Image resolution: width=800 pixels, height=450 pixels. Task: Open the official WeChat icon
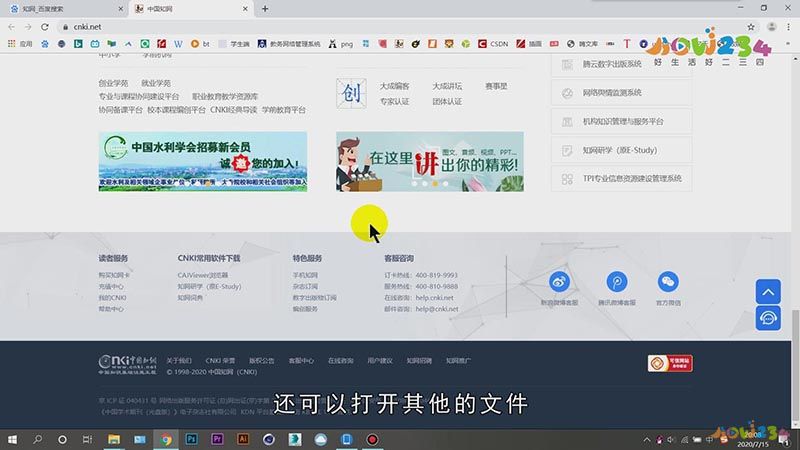[668, 282]
